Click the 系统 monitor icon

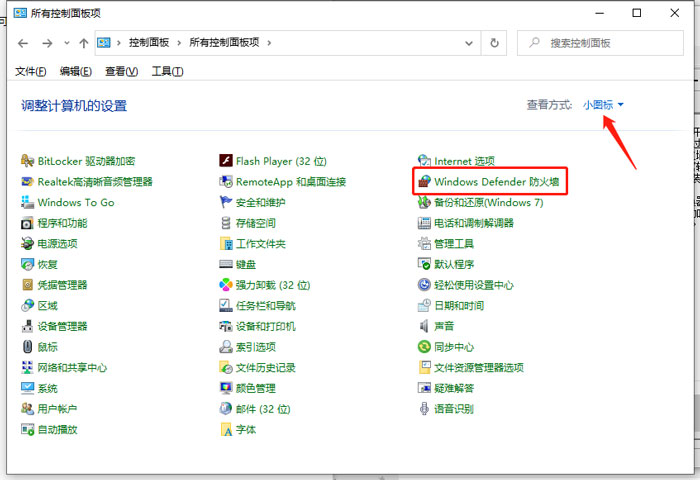(27, 388)
